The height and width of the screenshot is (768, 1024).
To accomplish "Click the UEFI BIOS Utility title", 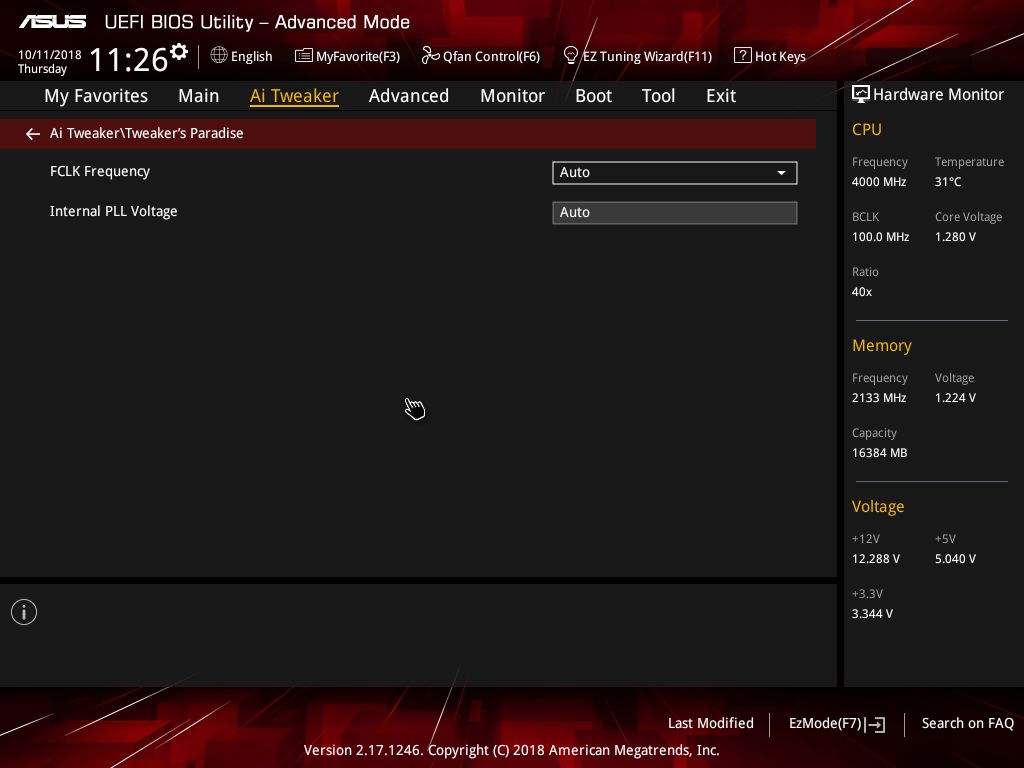I will tap(257, 22).
